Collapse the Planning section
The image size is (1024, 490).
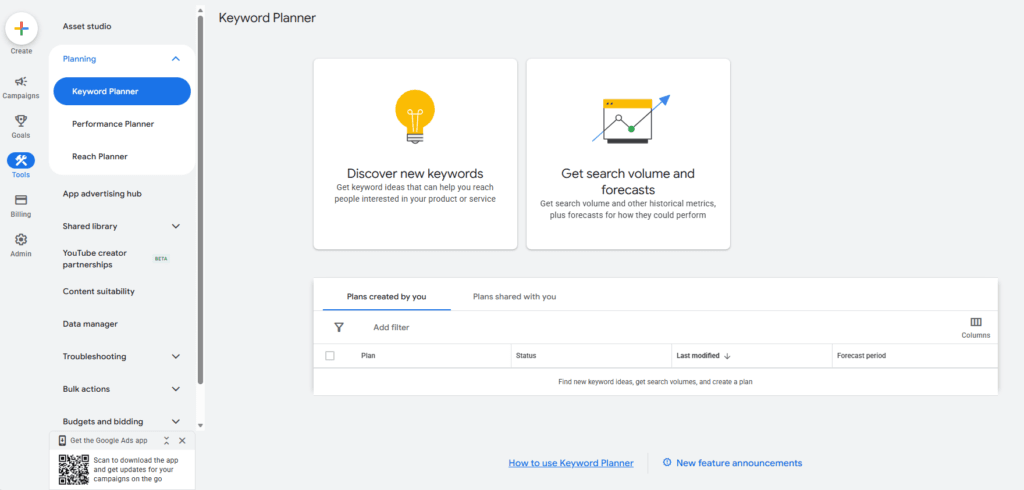point(175,59)
